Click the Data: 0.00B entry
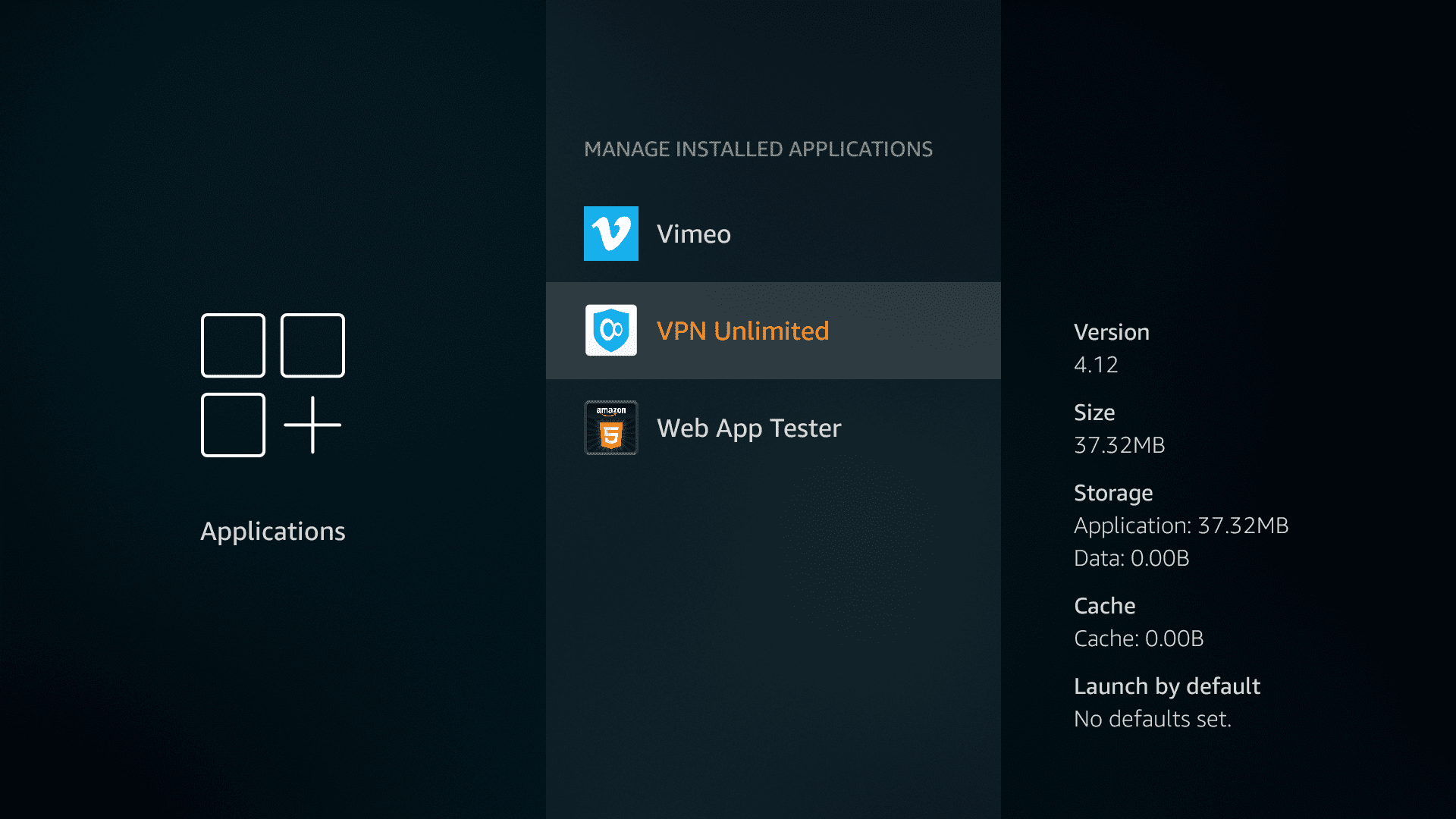1456x819 pixels. (x=1131, y=558)
